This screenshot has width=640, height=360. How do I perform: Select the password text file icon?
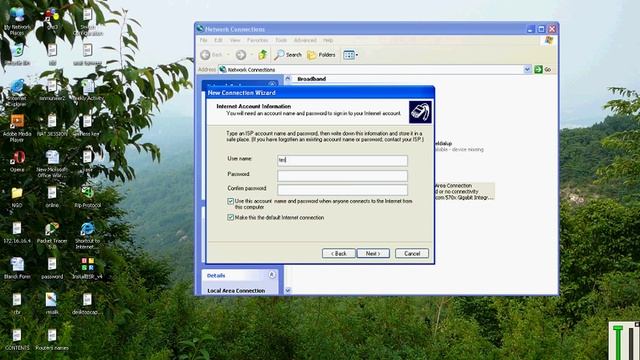click(52, 268)
